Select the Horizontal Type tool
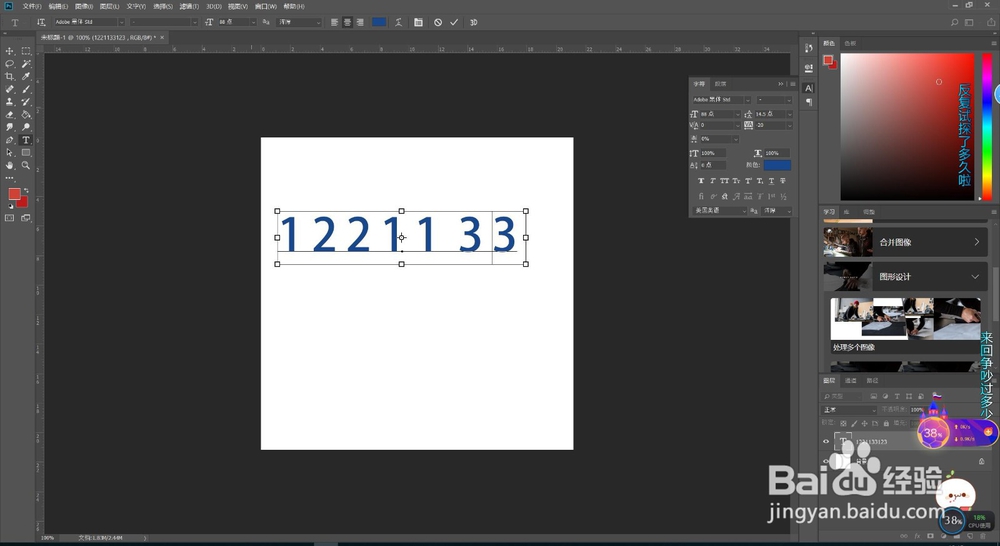Image resolution: width=1000 pixels, height=546 pixels. [x=26, y=140]
